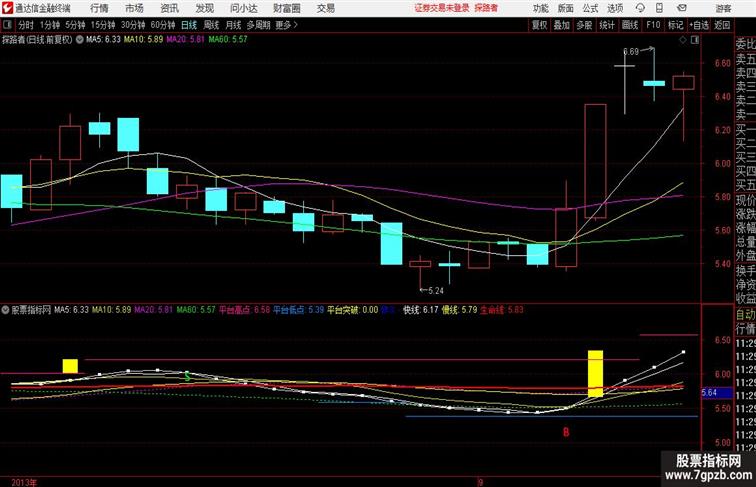
Task: Click the MA60: 5.57 label in main chart
Action: point(228,40)
